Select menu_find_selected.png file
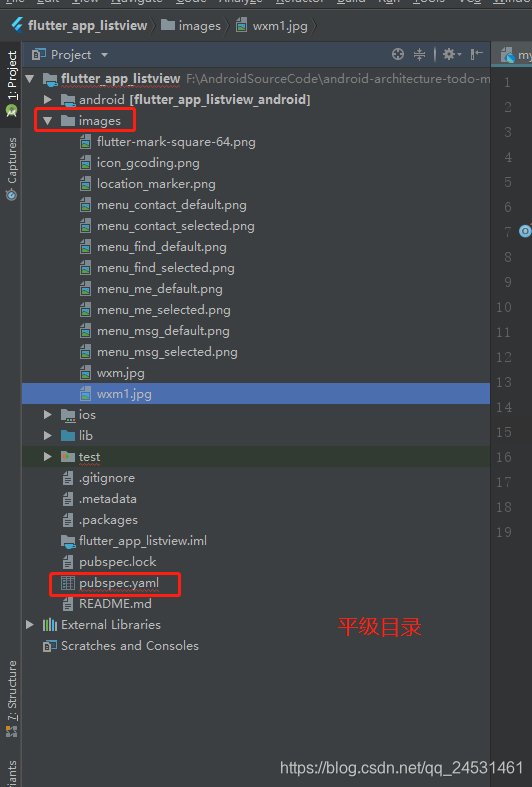The image size is (532, 787). [166, 268]
